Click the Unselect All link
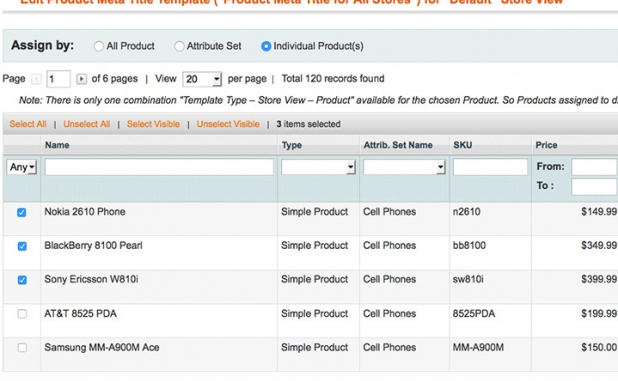The width and height of the screenshot is (618, 381). pyautogui.click(x=87, y=124)
